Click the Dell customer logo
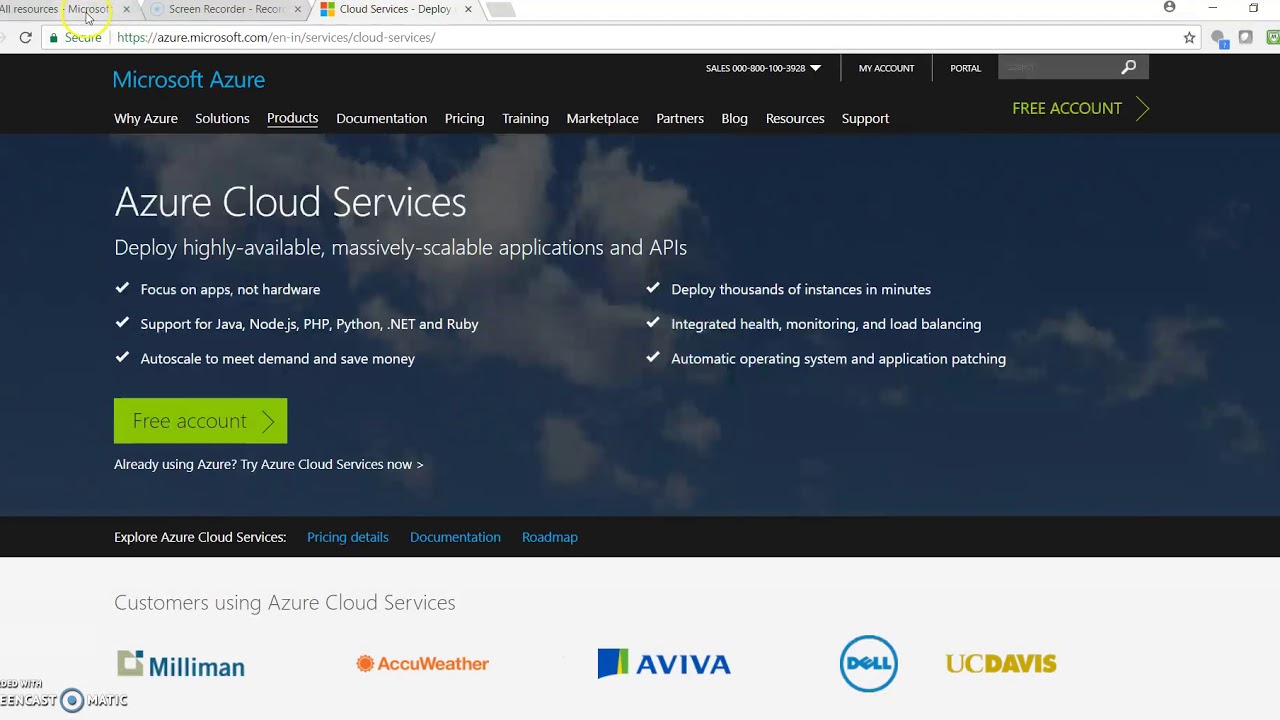Image resolution: width=1280 pixels, height=720 pixels. [868, 663]
